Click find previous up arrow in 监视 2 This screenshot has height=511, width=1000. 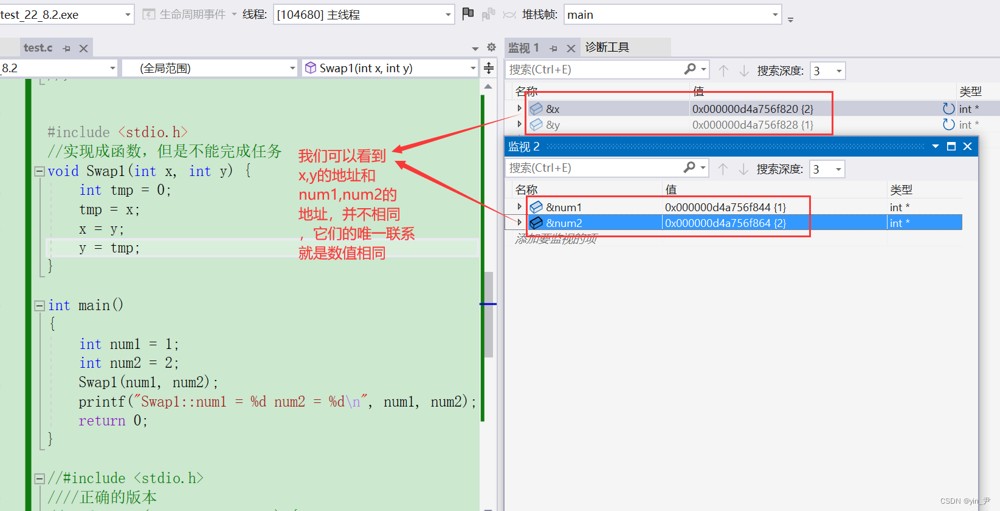point(723,169)
